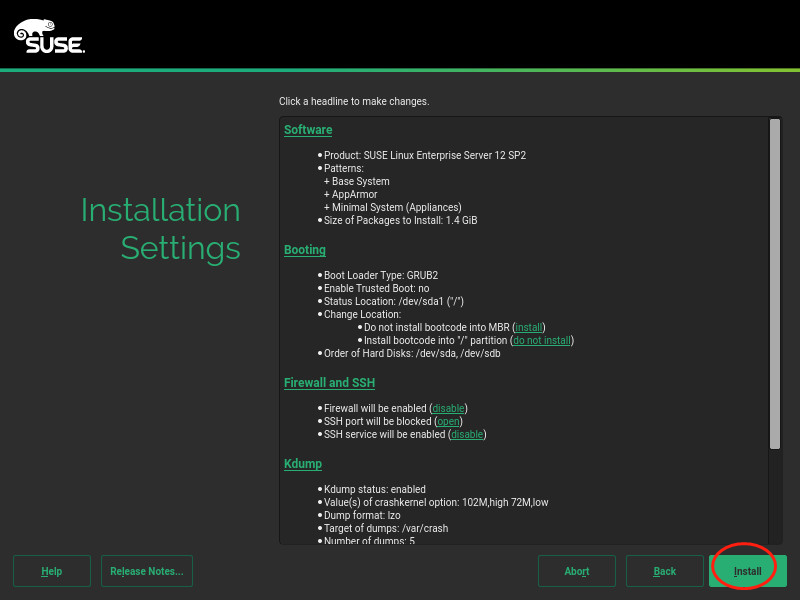Select the 'Change Location:' line
The image size is (800, 600).
click(x=362, y=314)
